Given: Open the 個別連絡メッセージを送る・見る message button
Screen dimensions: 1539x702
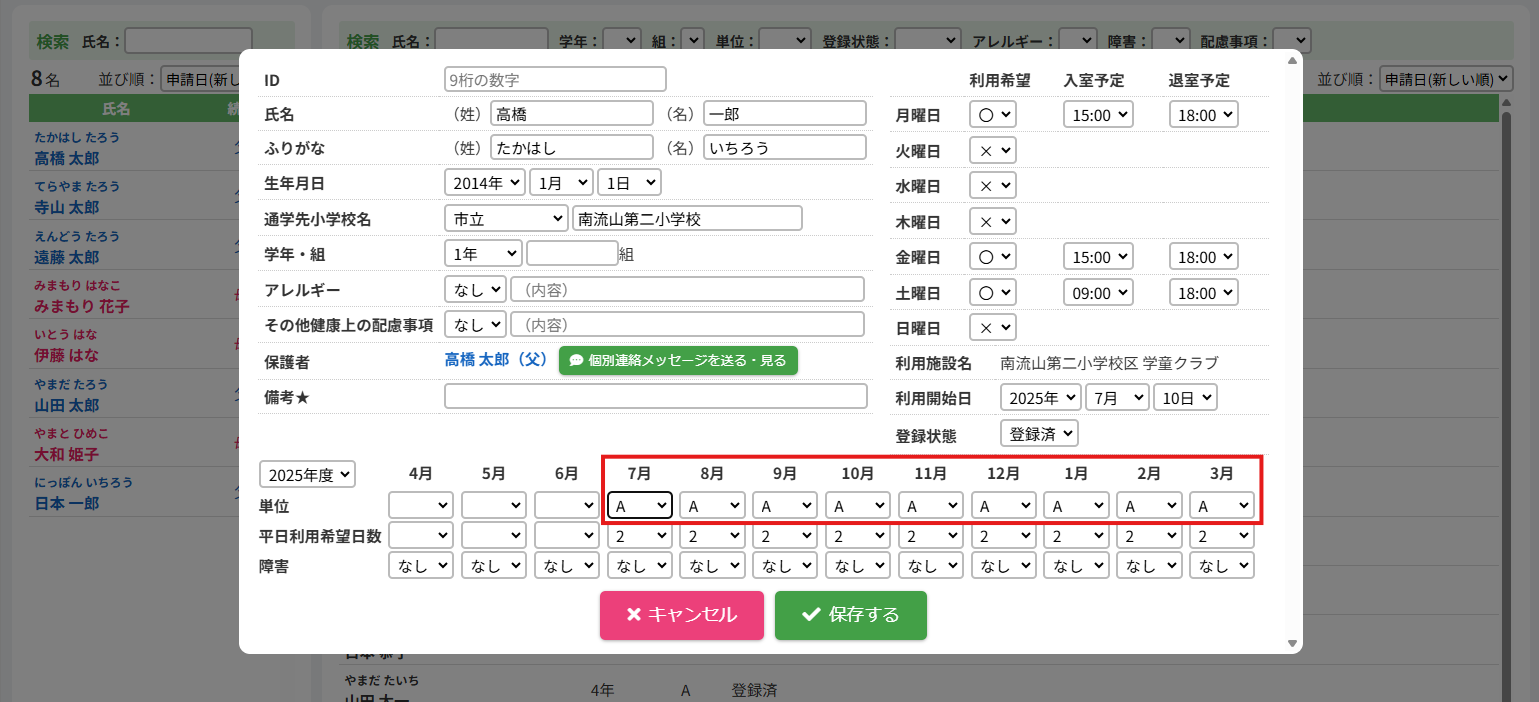Looking at the screenshot, I should tap(678, 360).
